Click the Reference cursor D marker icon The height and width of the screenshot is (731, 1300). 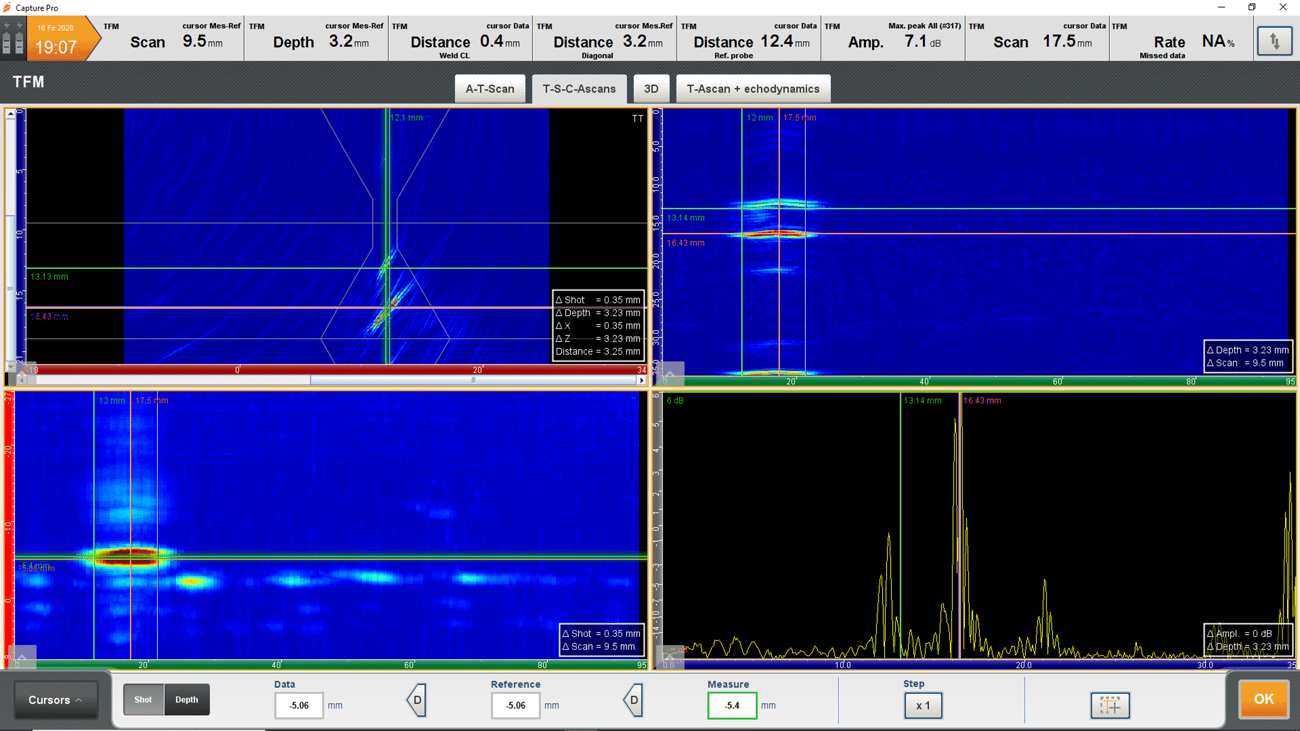(633, 701)
